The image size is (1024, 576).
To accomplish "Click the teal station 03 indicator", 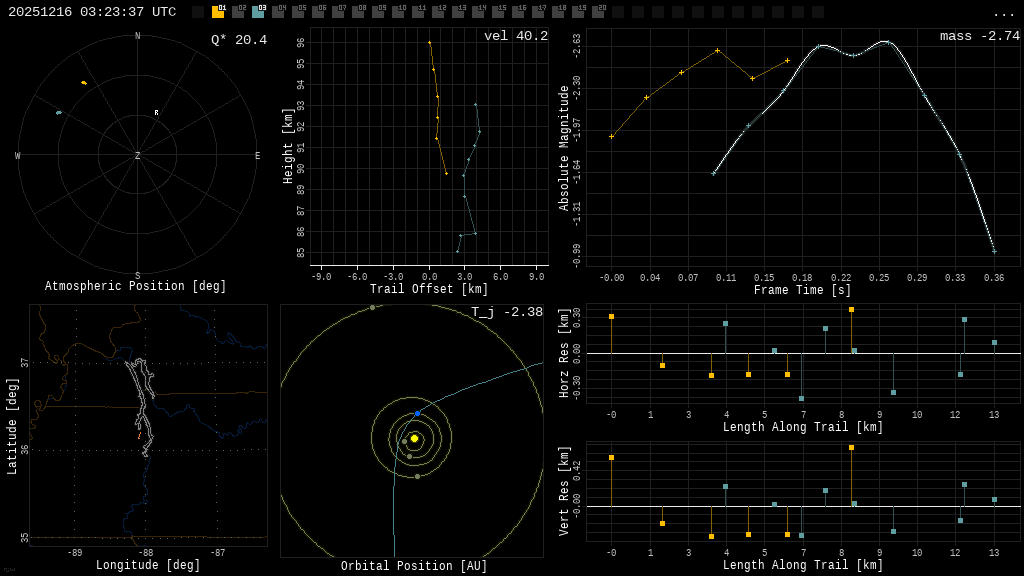I will pyautogui.click(x=258, y=12).
